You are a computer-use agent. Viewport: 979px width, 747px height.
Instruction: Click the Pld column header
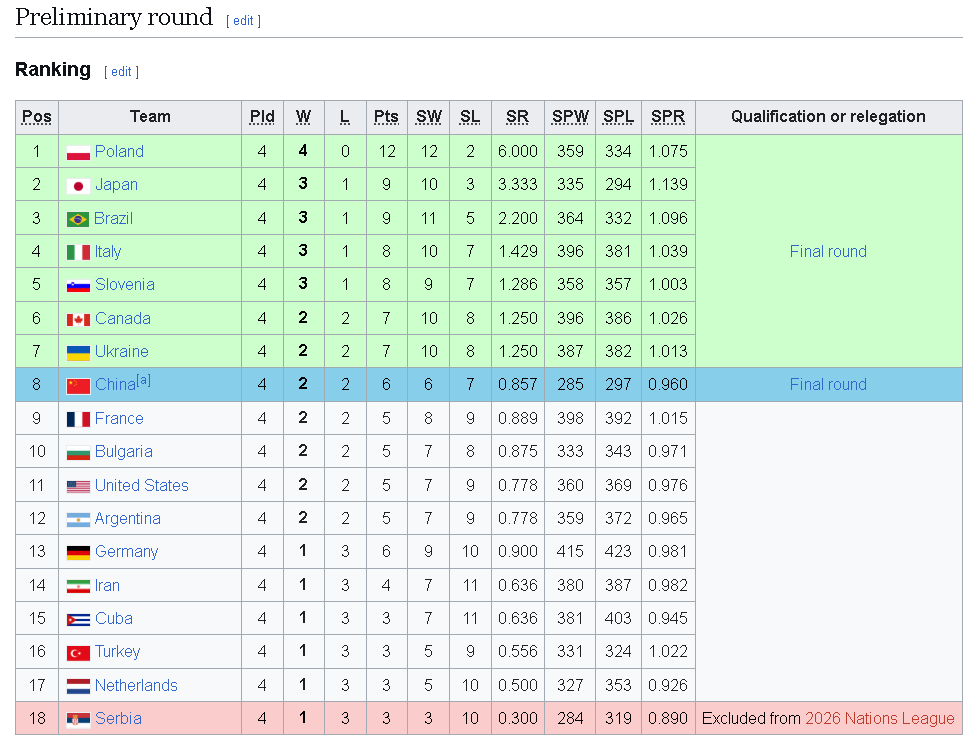(x=262, y=117)
